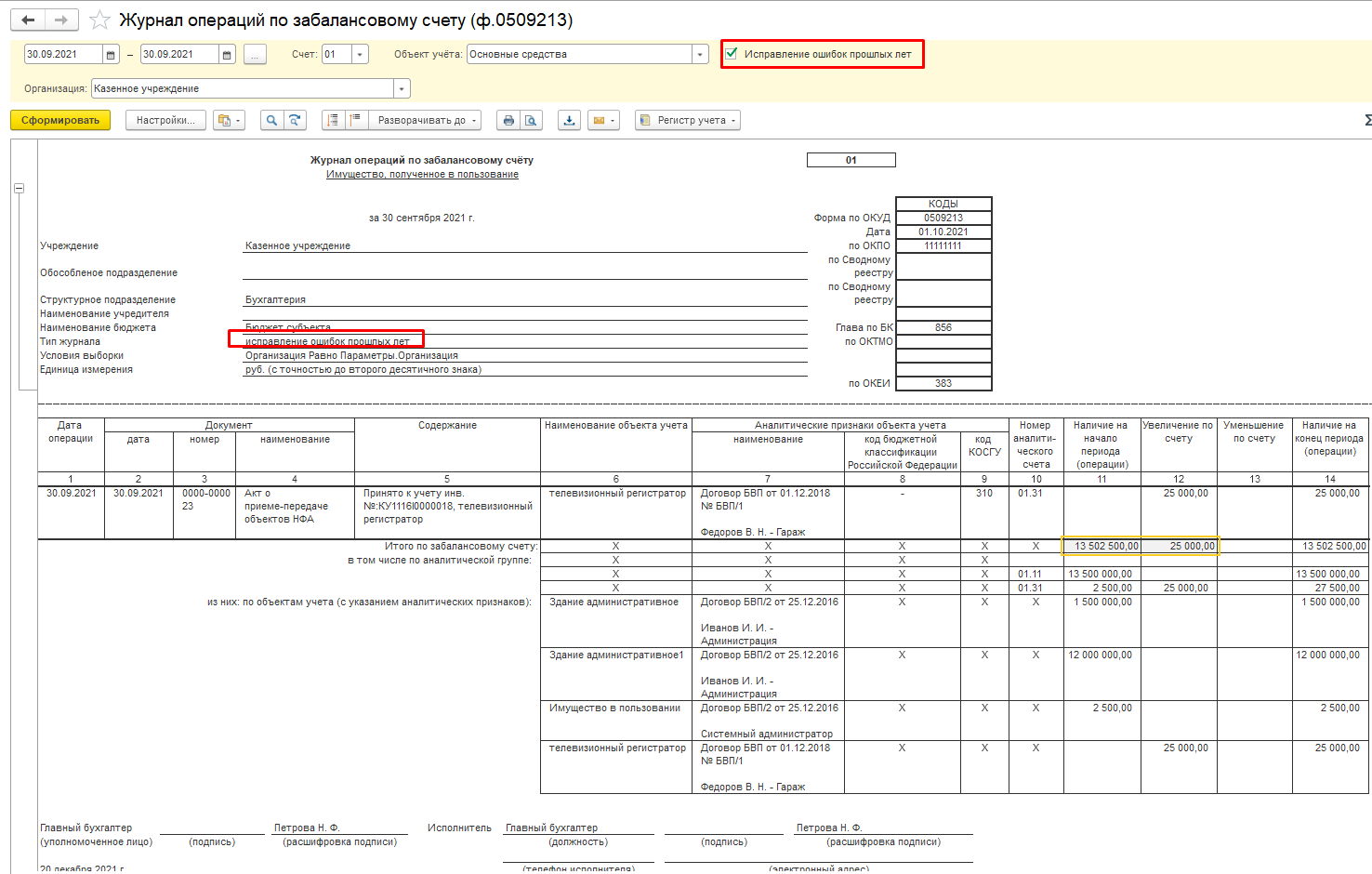The height and width of the screenshot is (874, 1372).
Task: Select the Бухгалтерия structural unit cell
Action: coord(525,299)
